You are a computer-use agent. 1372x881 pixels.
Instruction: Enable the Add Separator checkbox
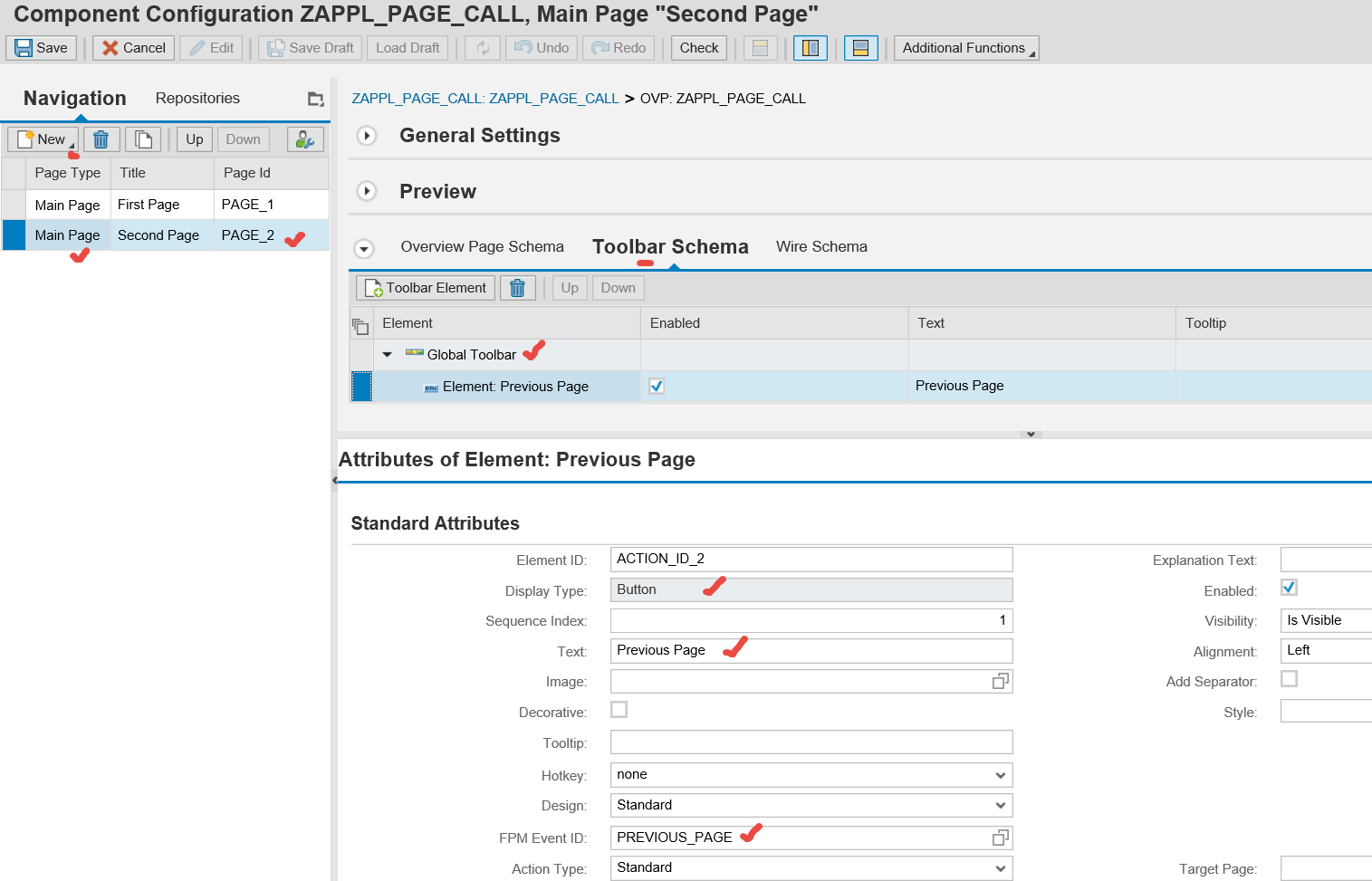point(1289,678)
